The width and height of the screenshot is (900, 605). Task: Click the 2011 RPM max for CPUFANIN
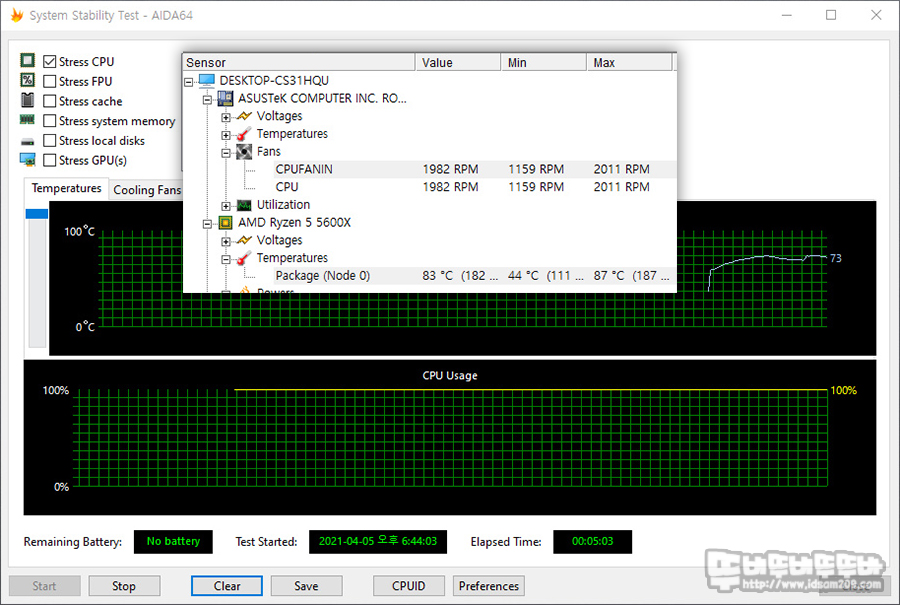pos(622,169)
